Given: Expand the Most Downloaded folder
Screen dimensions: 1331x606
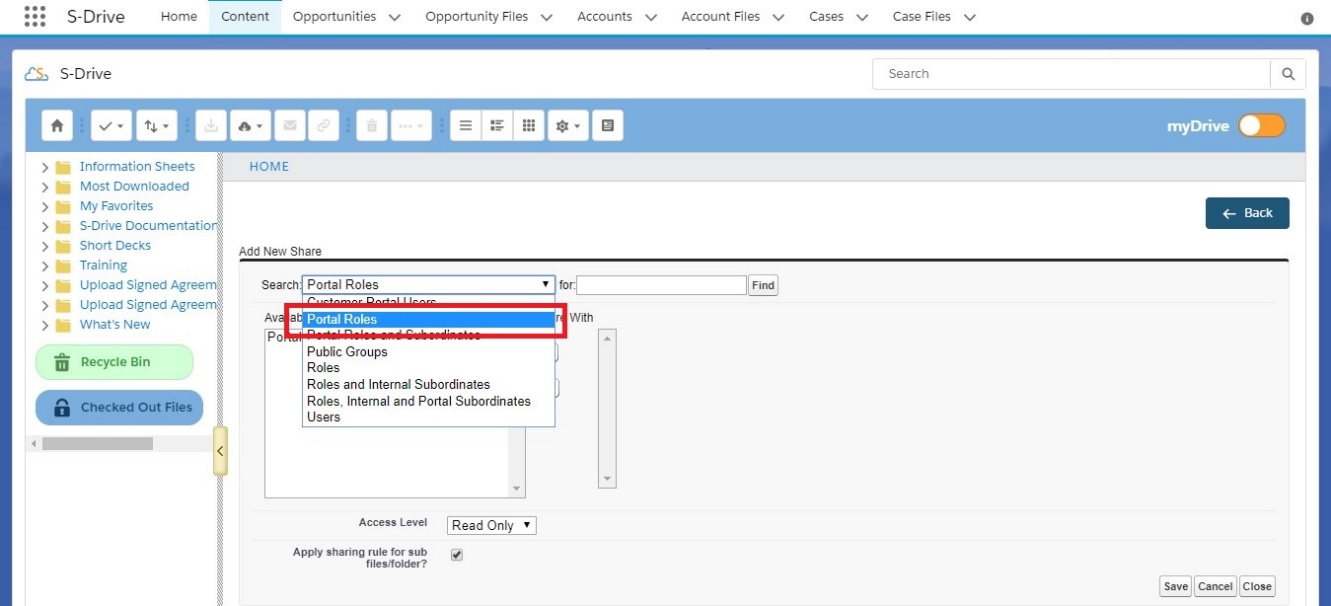Looking at the screenshot, I should pos(45,187).
